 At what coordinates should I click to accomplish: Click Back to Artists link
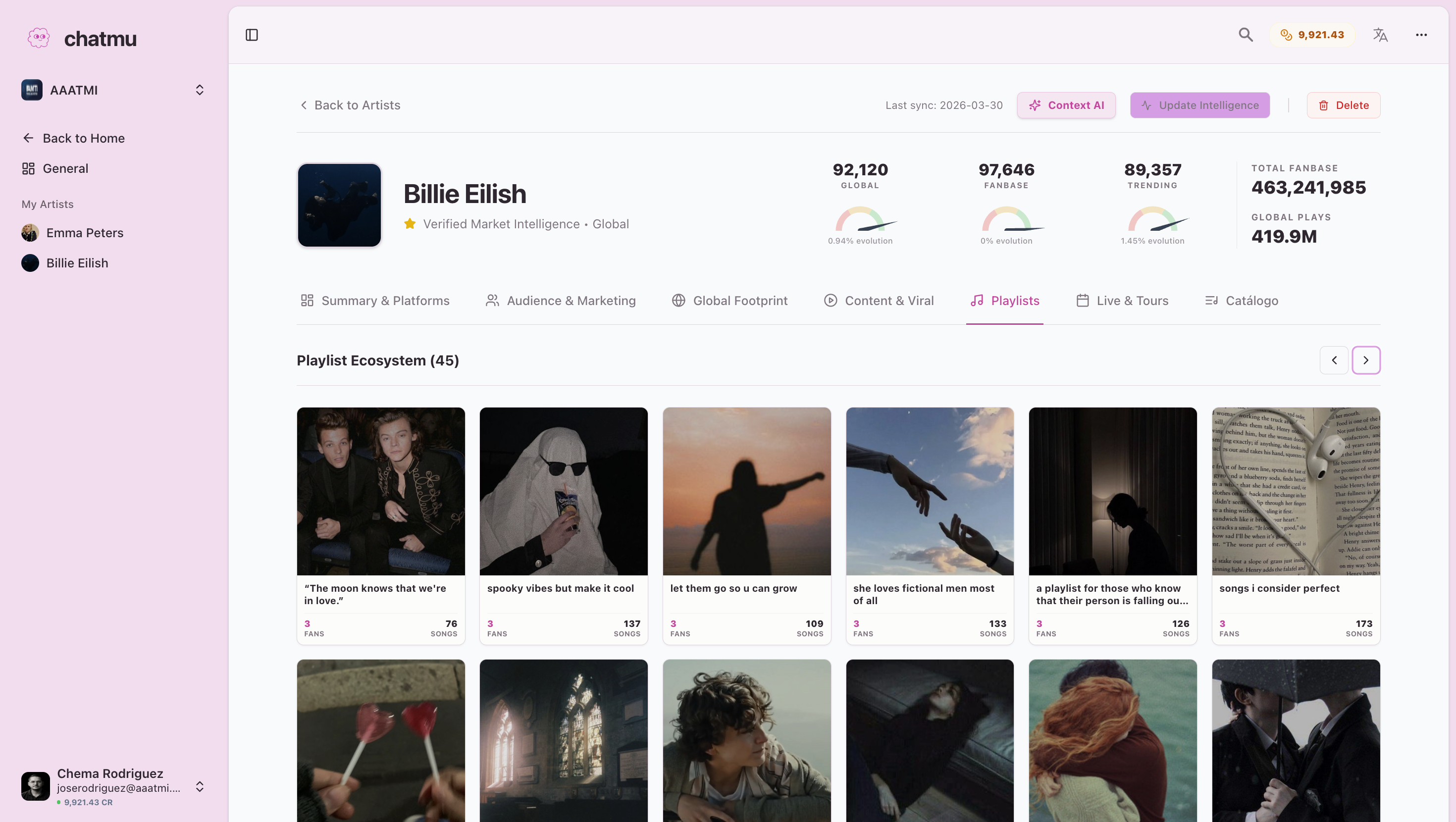(349, 105)
